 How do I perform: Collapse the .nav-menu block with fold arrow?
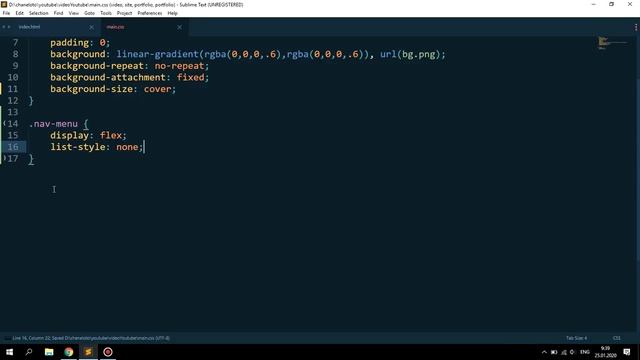pos(4,123)
